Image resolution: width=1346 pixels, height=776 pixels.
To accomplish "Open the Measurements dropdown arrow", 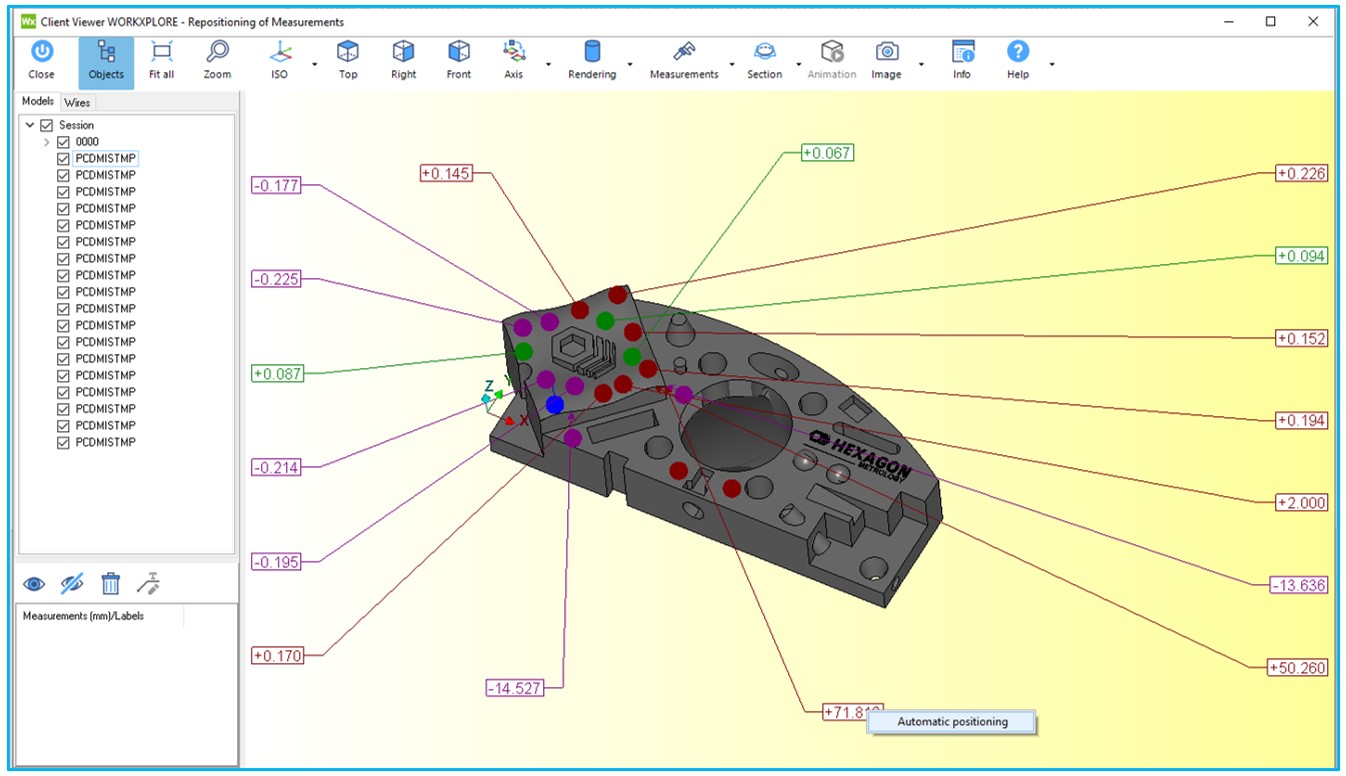I will click(732, 64).
